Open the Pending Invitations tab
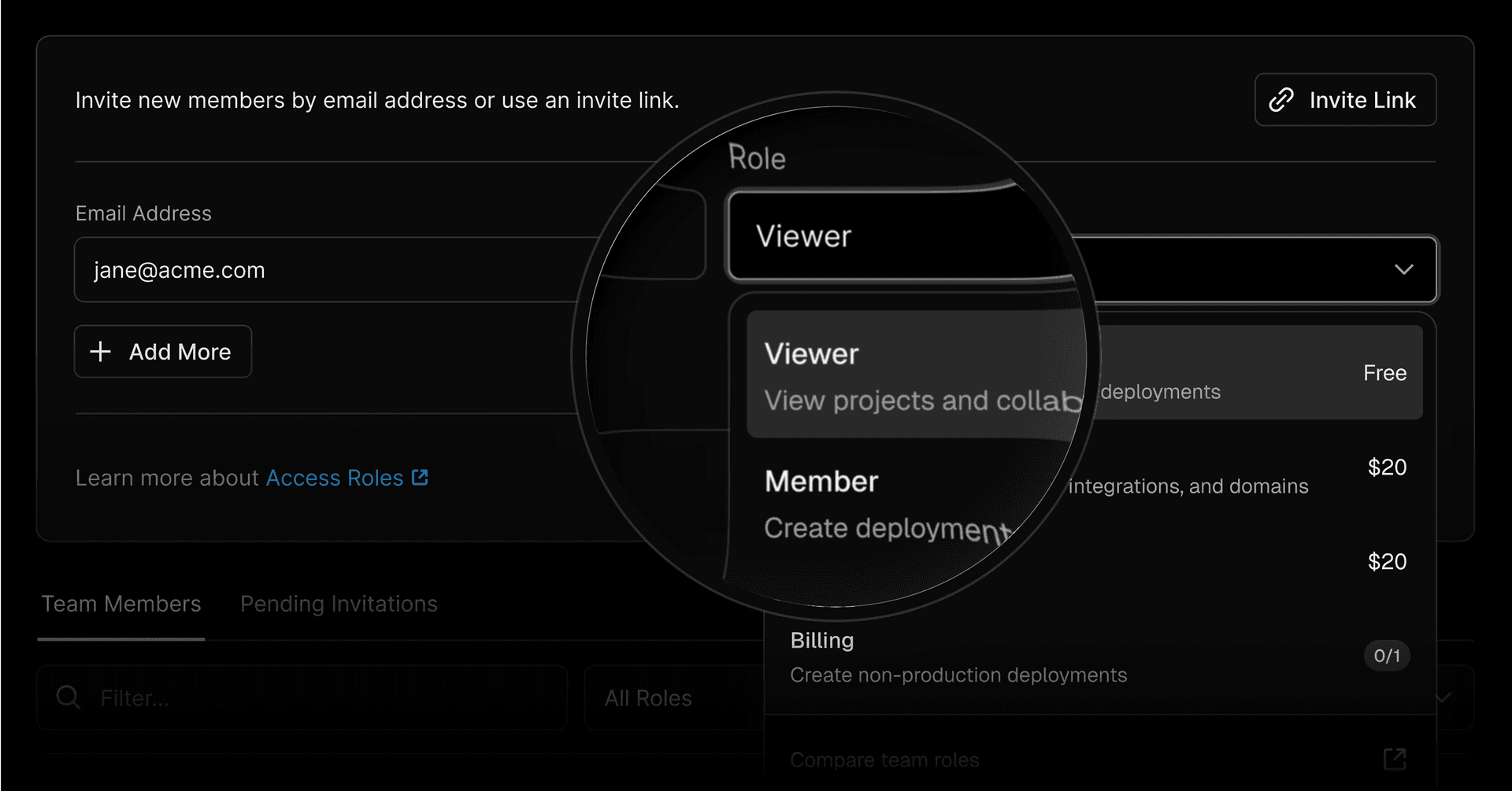 (x=339, y=604)
